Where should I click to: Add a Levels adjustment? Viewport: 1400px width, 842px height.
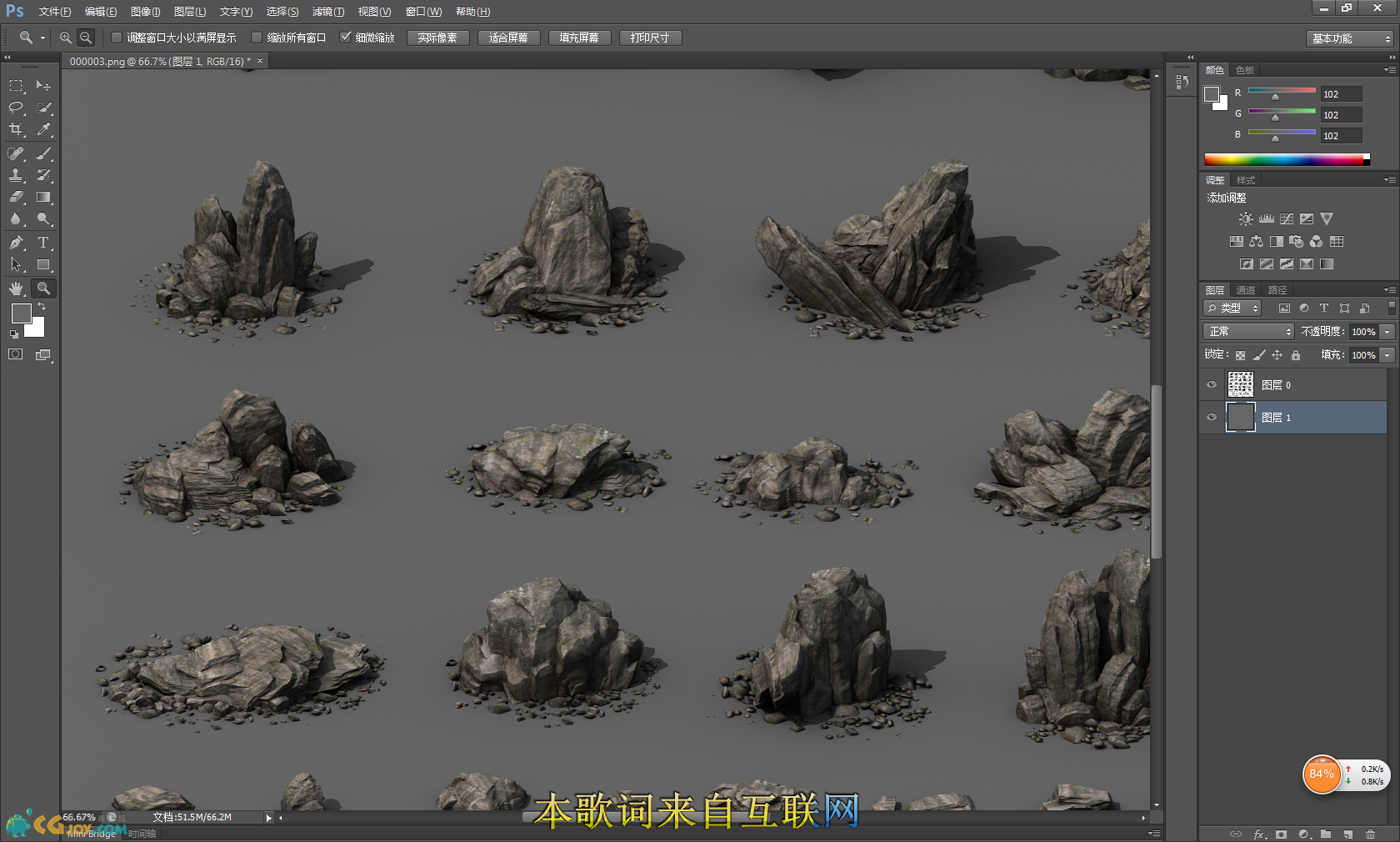click(1267, 219)
